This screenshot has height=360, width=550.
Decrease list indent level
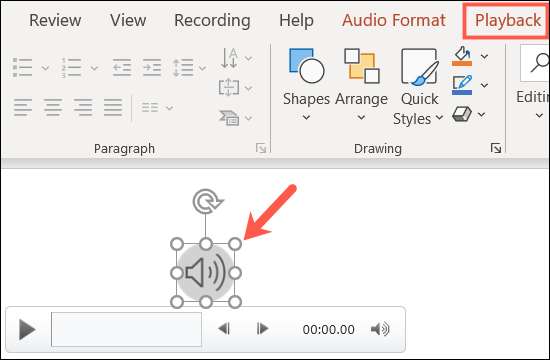122,67
